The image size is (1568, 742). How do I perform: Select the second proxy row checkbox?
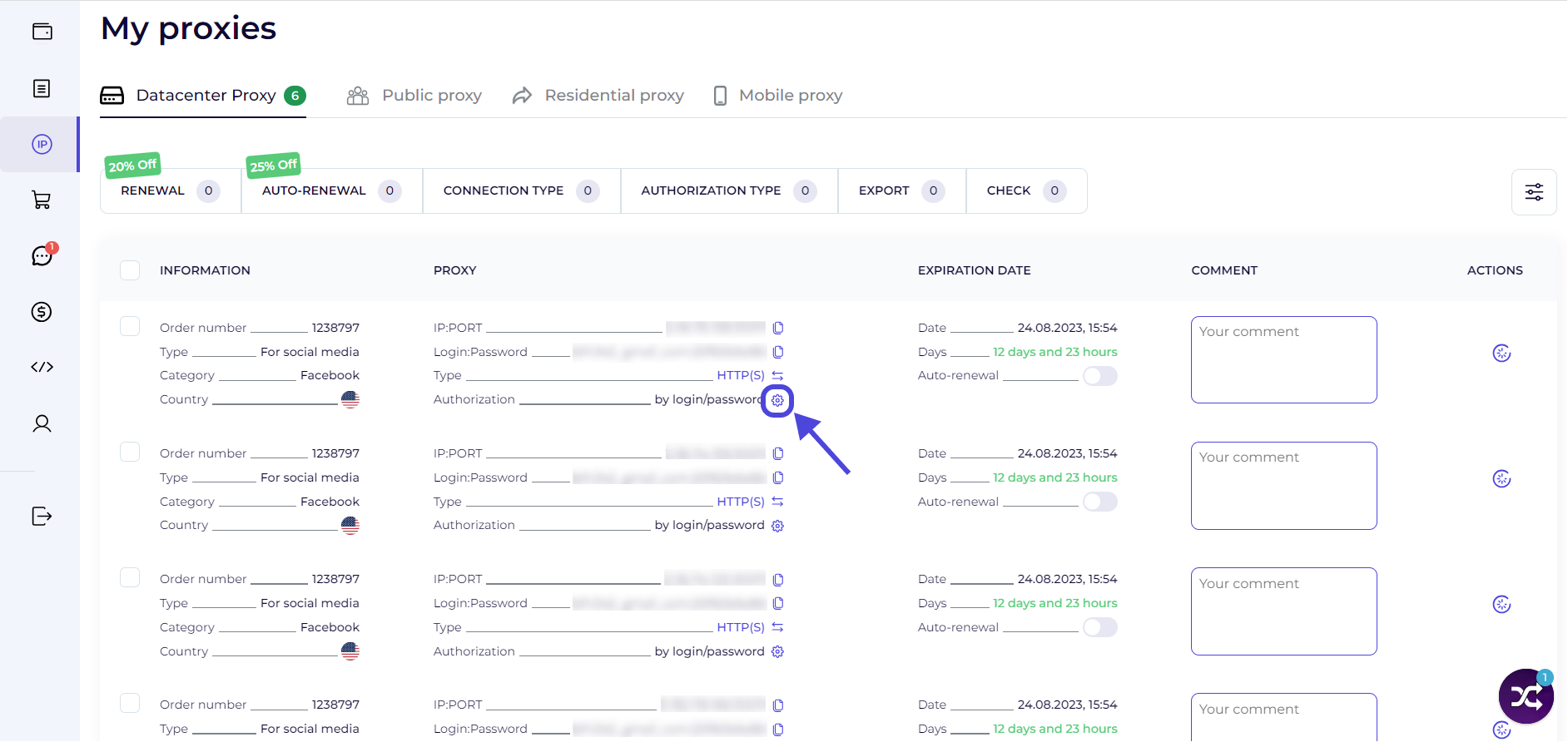(x=130, y=452)
